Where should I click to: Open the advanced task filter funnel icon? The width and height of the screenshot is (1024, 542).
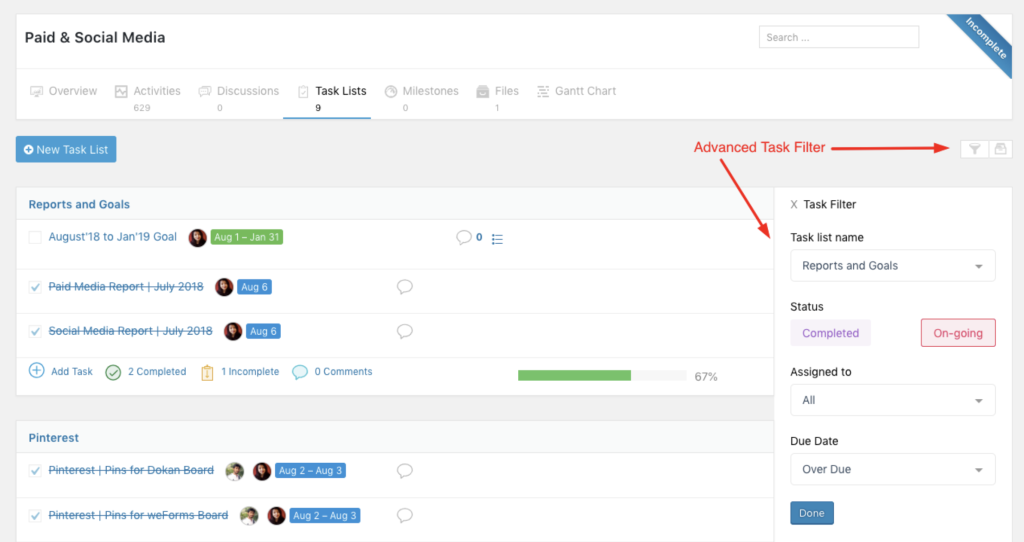[x=974, y=149]
